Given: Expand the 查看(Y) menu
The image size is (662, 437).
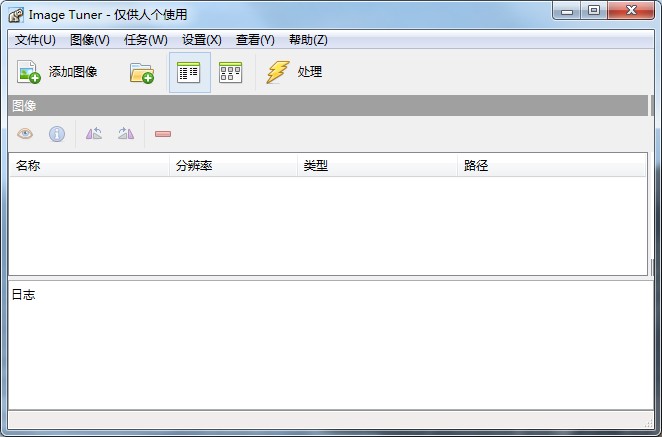Looking at the screenshot, I should 255,40.
